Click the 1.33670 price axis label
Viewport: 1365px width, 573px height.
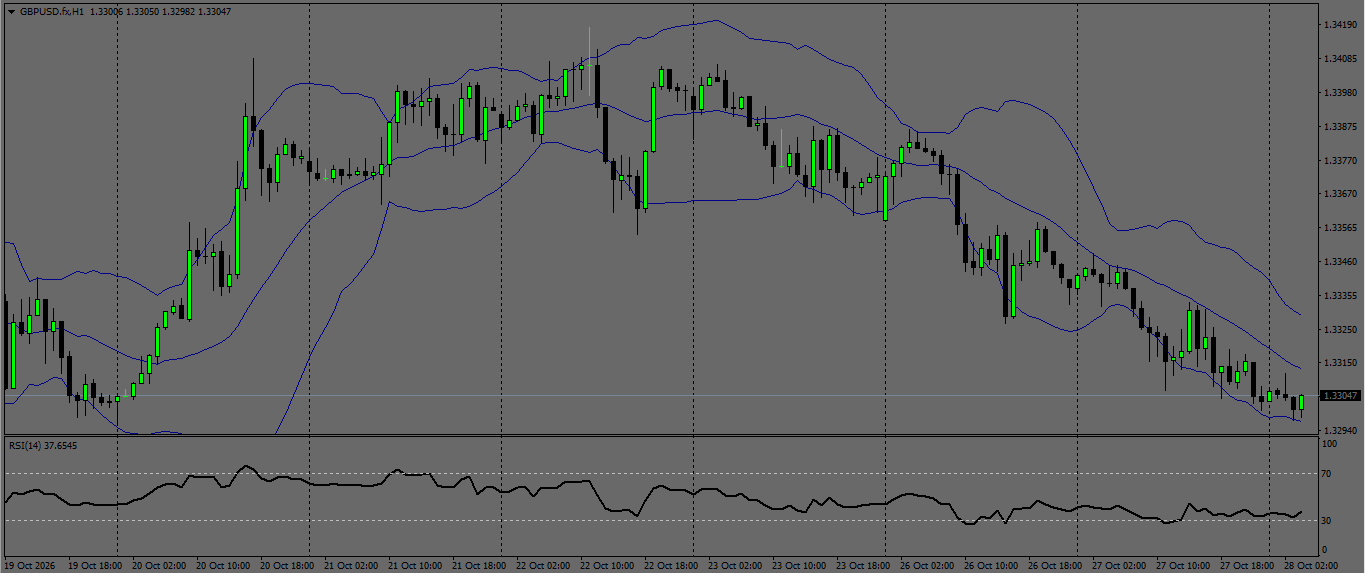pyautogui.click(x=1339, y=193)
